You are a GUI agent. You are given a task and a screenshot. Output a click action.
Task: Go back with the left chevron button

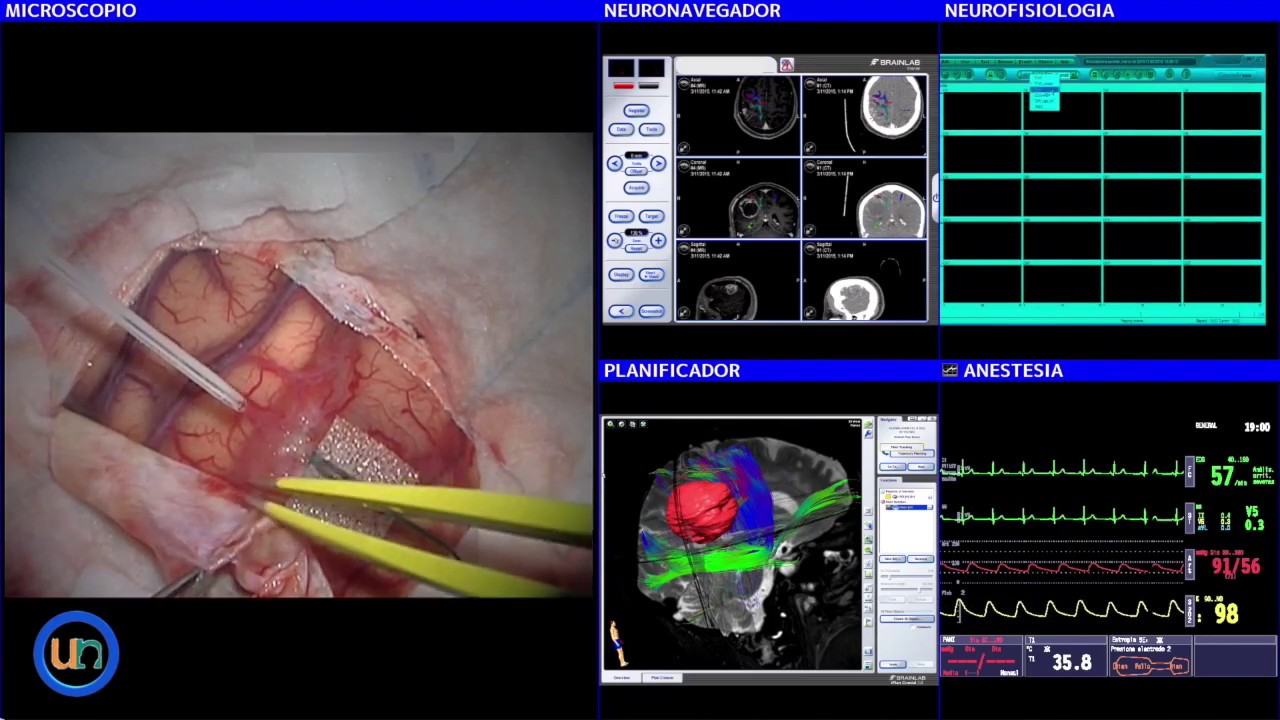[621, 311]
